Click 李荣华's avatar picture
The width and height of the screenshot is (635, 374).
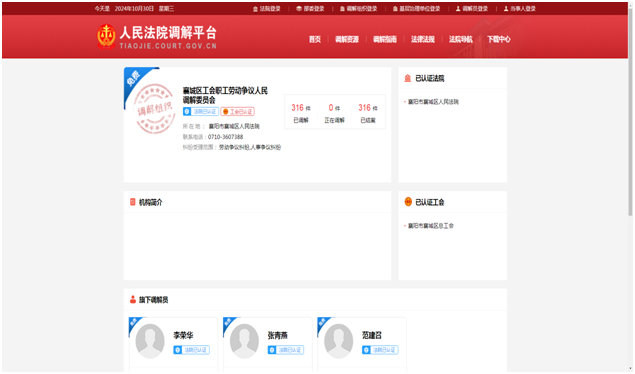[x=150, y=341]
